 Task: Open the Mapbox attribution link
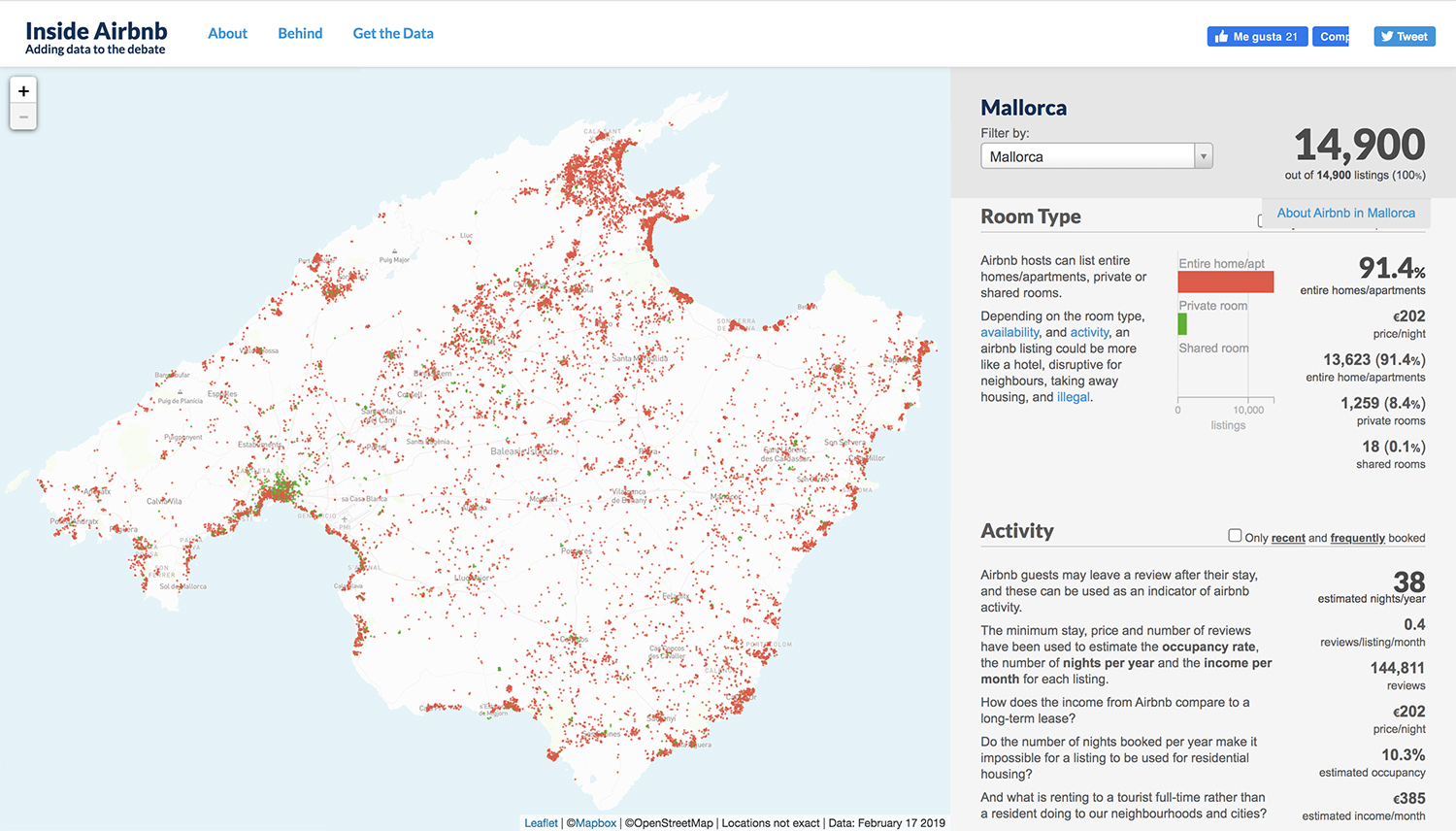click(595, 823)
